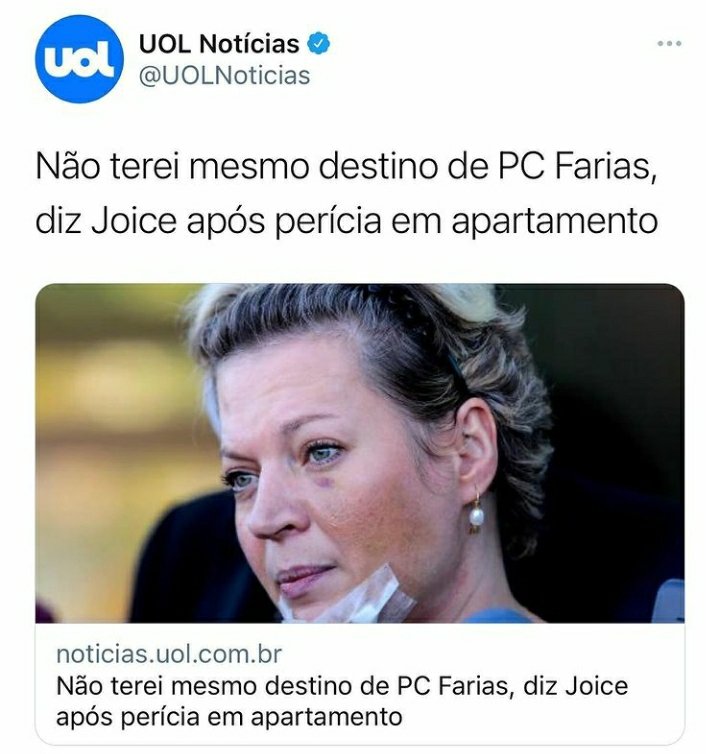Open link card headline starting 'Não terei mesmo destino'
The width and height of the screenshot is (706, 754).
click(342, 701)
